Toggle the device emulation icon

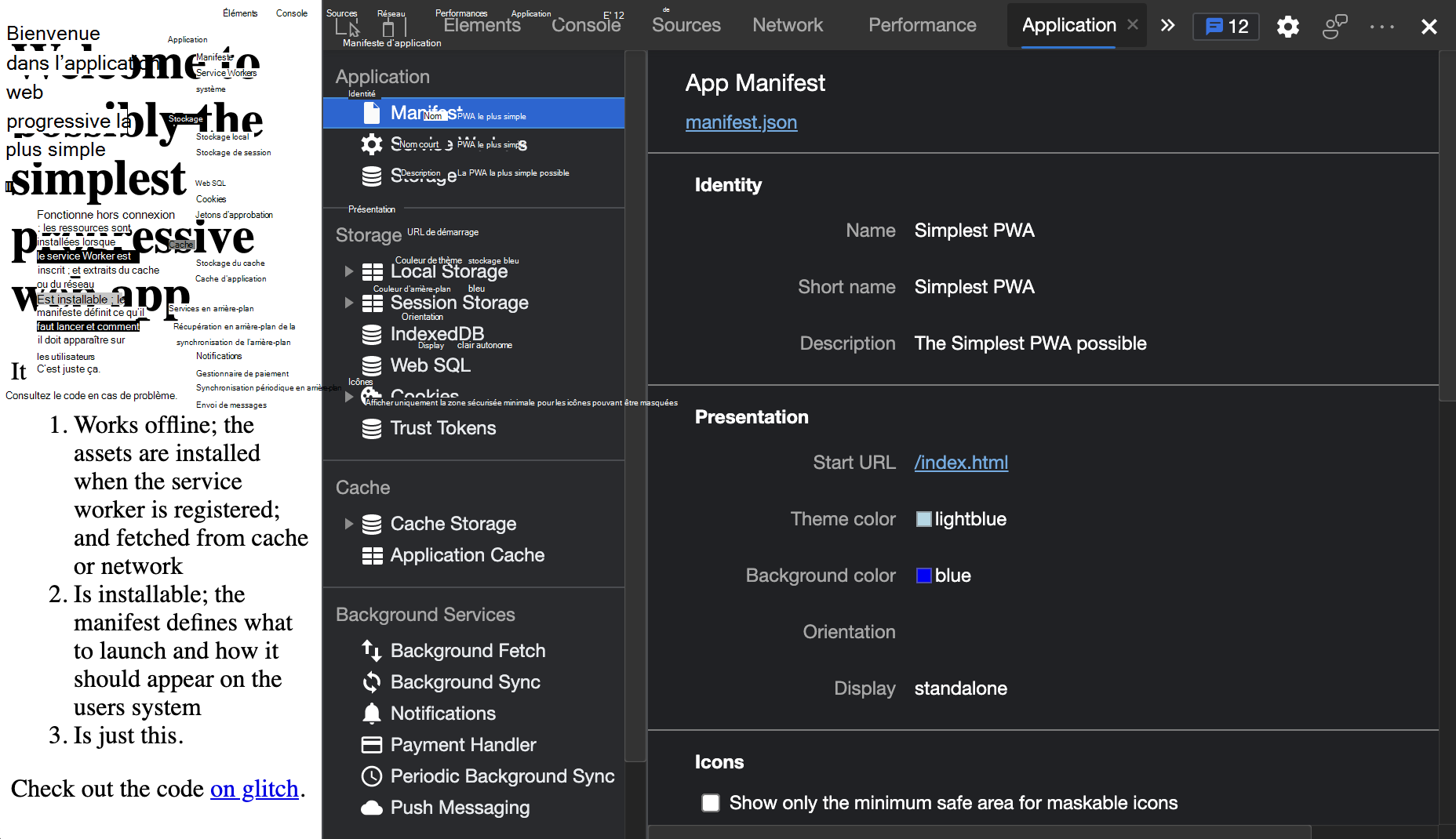click(388, 27)
